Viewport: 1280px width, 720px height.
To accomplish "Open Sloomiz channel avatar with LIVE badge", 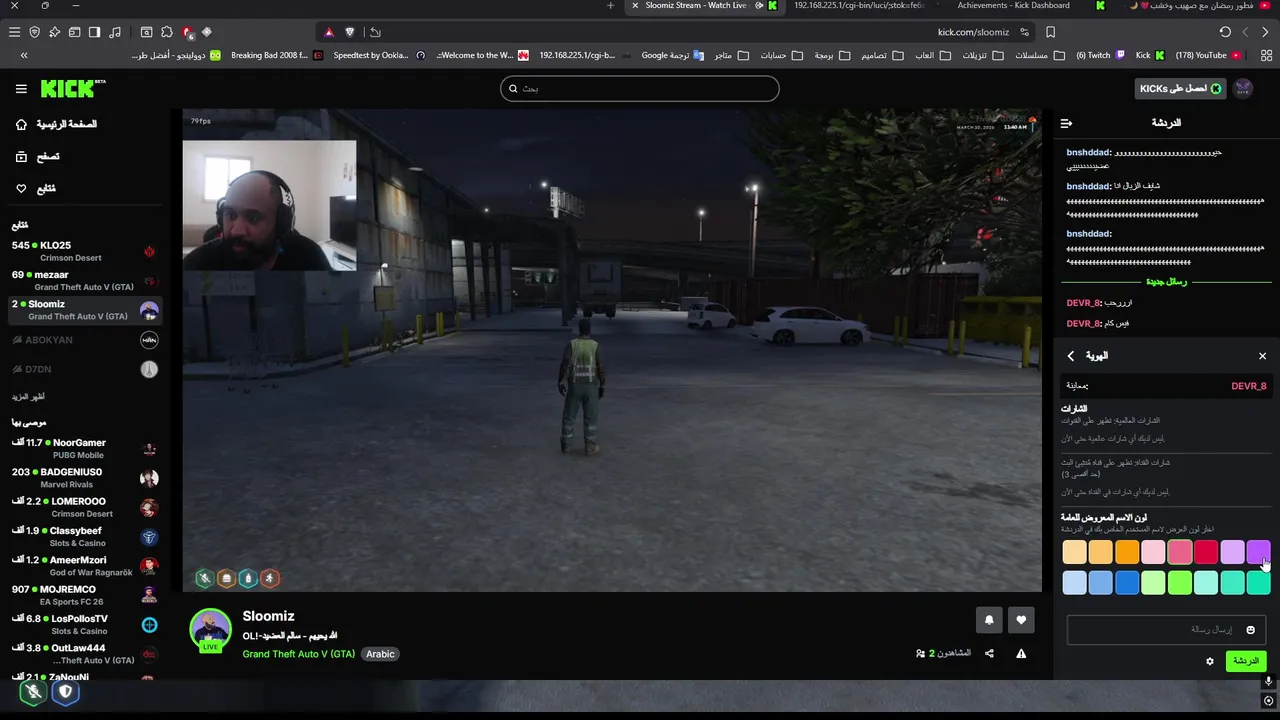I will point(210,630).
